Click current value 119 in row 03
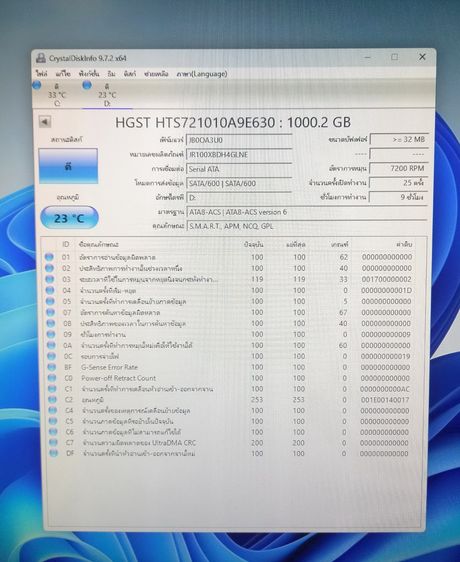This screenshot has width=460, height=562. [x=257, y=279]
